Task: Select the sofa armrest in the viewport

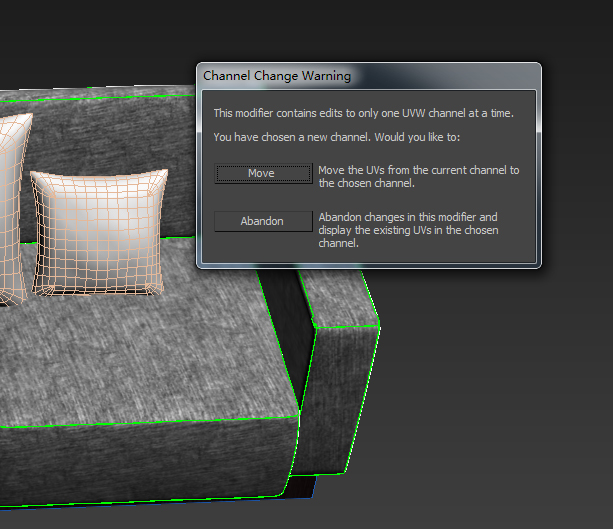Action: click(340, 371)
